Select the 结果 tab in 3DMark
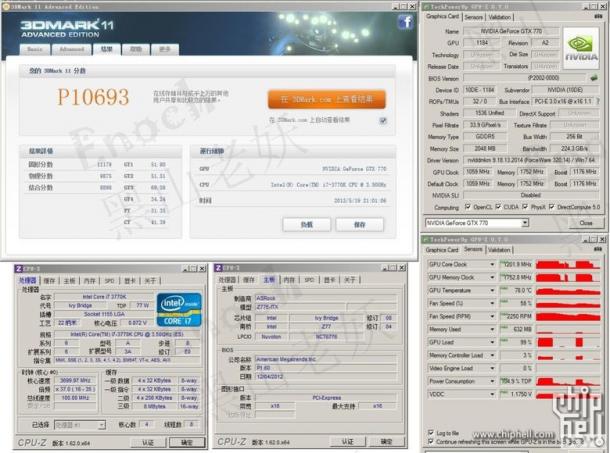The width and height of the screenshot is (610, 453). click(x=106, y=49)
